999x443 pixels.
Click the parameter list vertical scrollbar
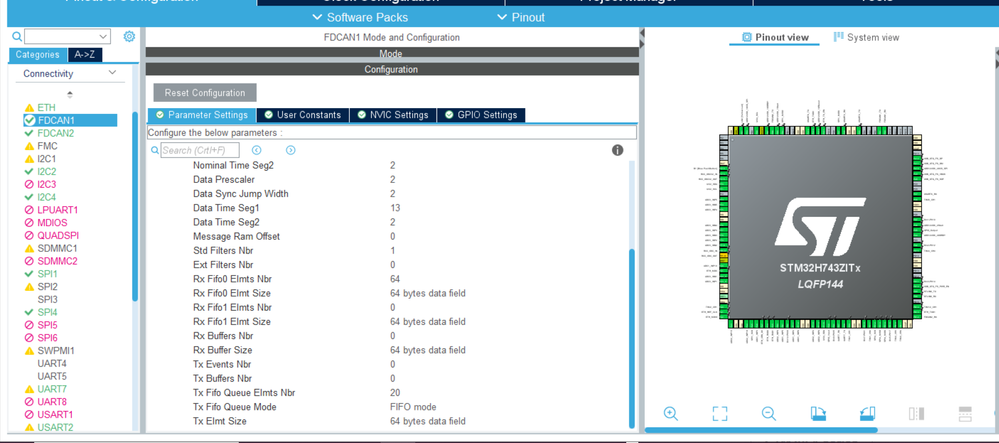(632, 338)
